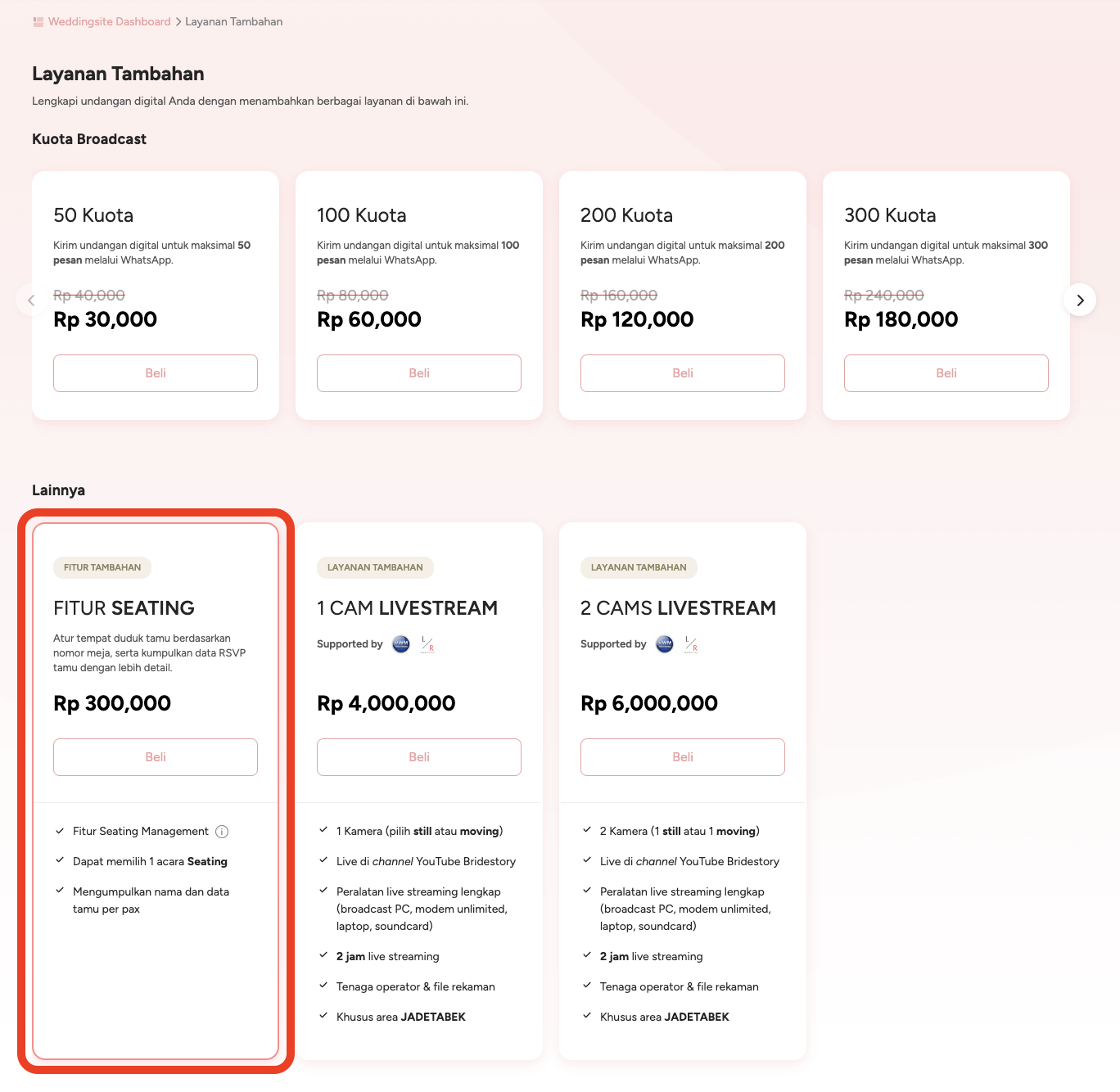Click the info icon beside Fitur Seating Management

point(222,832)
